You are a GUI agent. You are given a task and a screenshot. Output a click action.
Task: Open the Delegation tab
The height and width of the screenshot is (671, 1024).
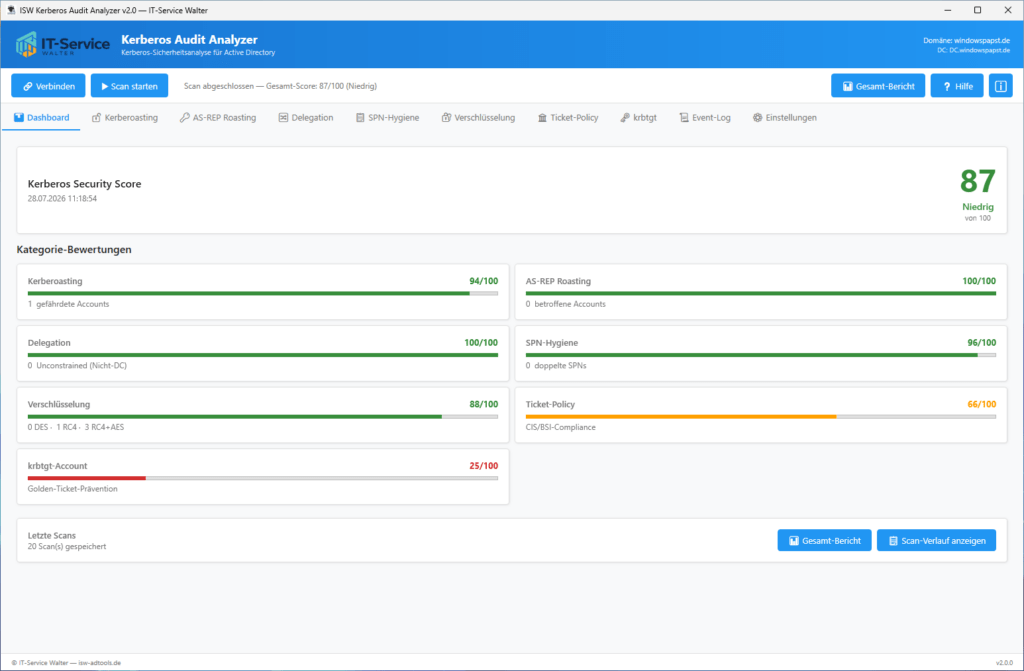[306, 118]
